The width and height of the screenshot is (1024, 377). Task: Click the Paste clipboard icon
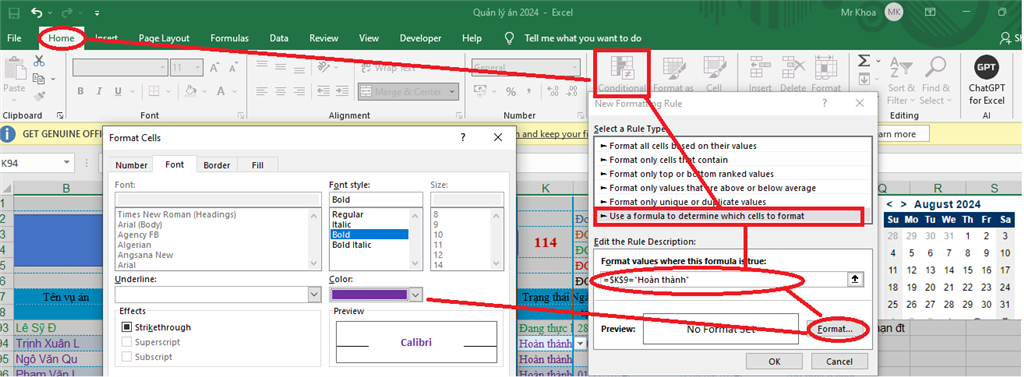coord(14,69)
